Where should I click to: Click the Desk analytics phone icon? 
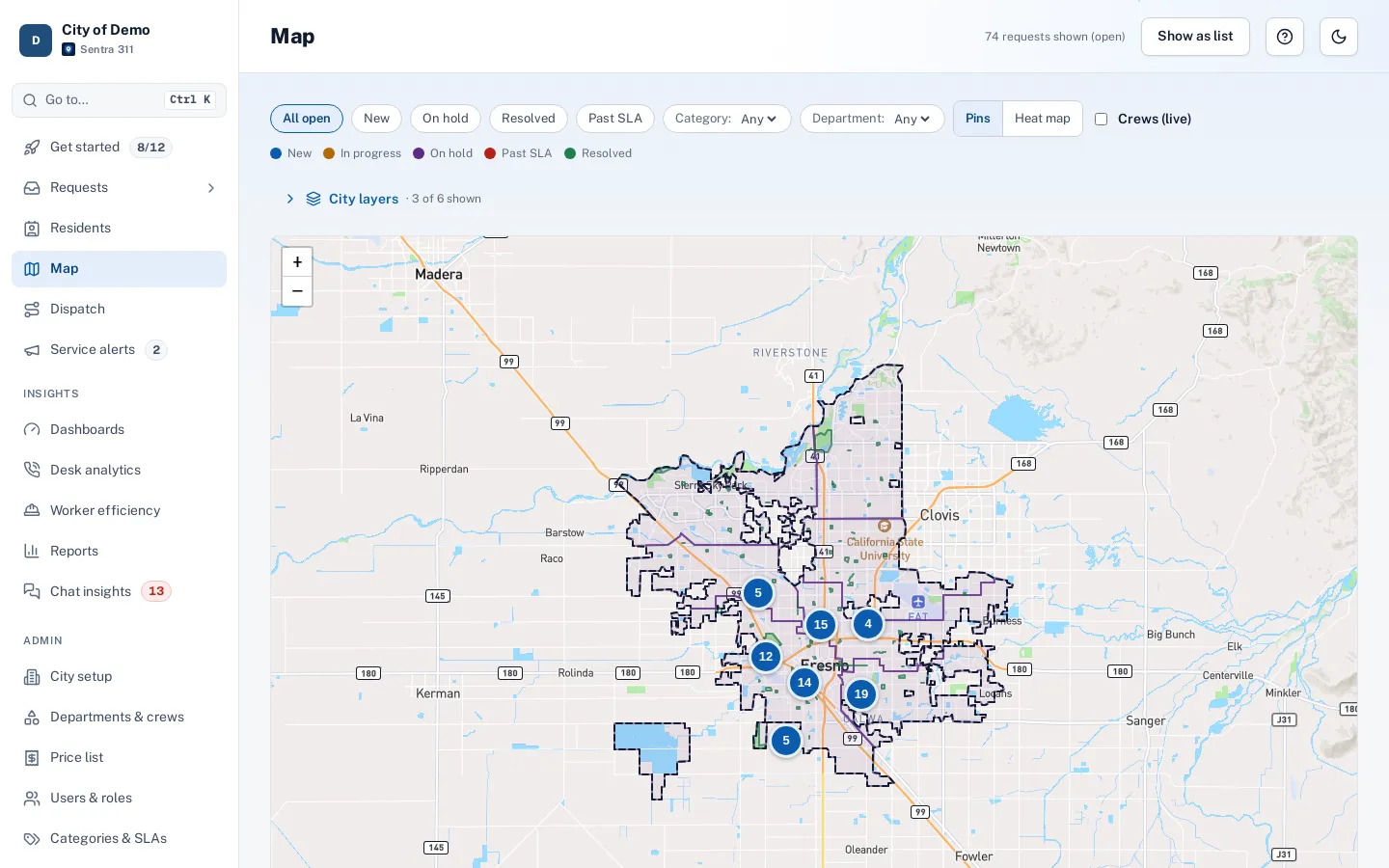[32, 471]
